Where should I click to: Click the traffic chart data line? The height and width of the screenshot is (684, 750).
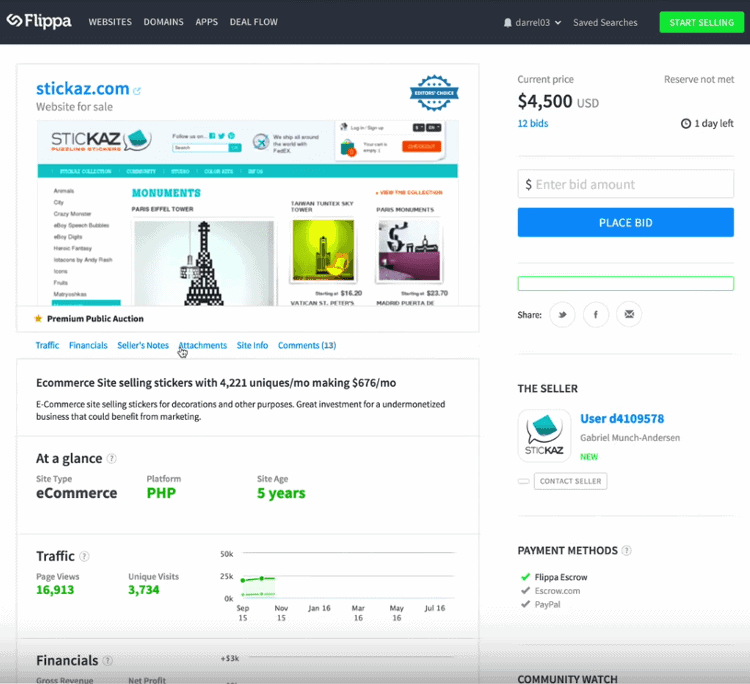click(259, 579)
